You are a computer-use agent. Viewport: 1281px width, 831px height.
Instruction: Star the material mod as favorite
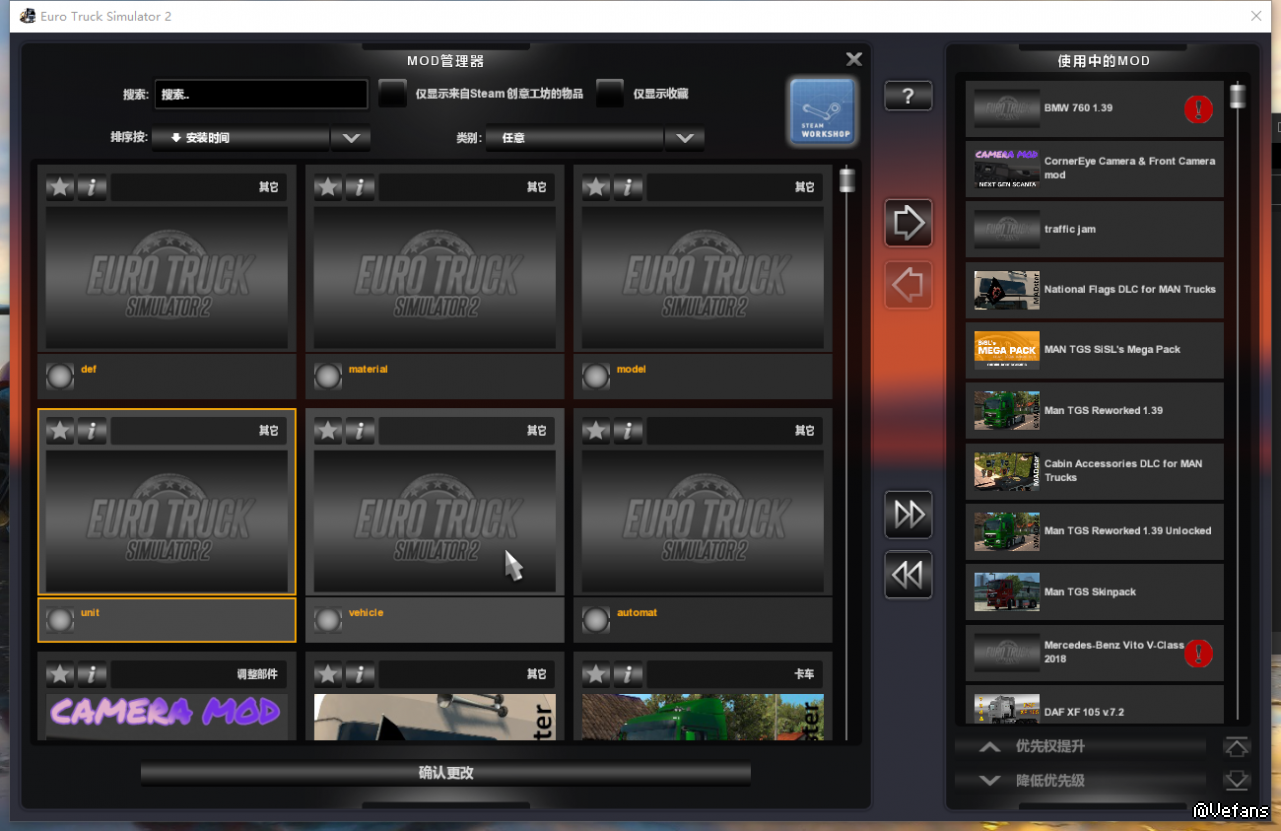pos(328,187)
